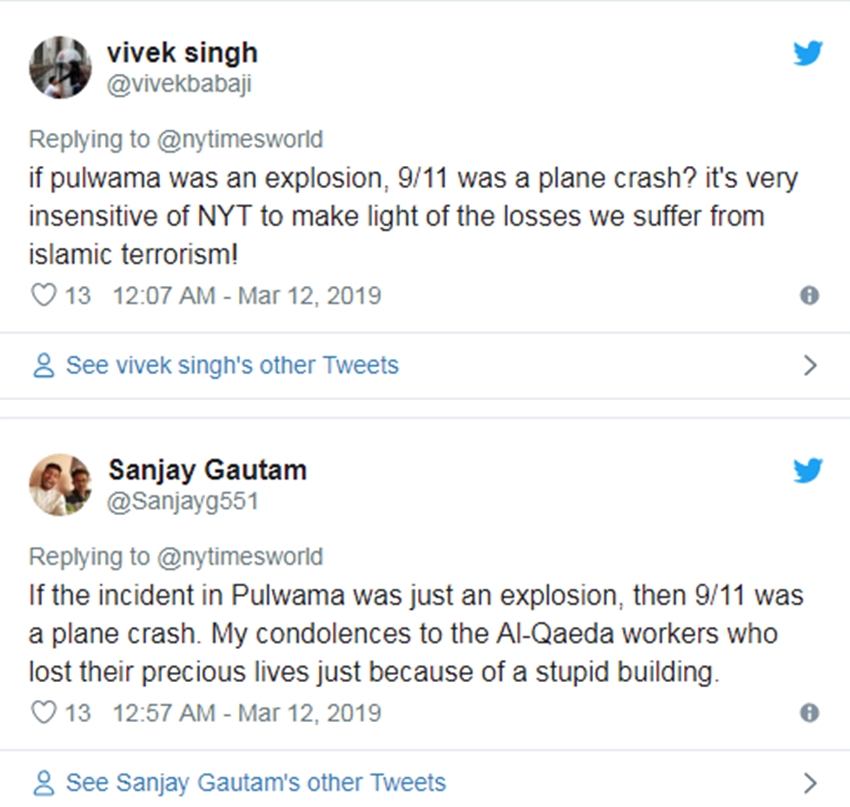Click Twitter bird icon on Sanjay Gautam's tweet

[x=807, y=471]
